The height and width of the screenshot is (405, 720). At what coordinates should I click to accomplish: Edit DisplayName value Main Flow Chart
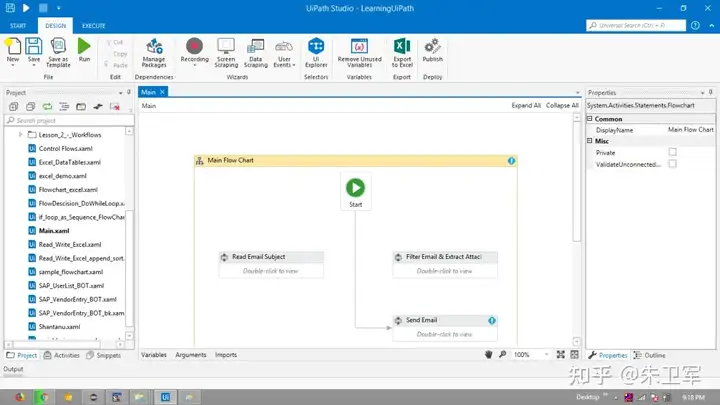click(x=691, y=130)
